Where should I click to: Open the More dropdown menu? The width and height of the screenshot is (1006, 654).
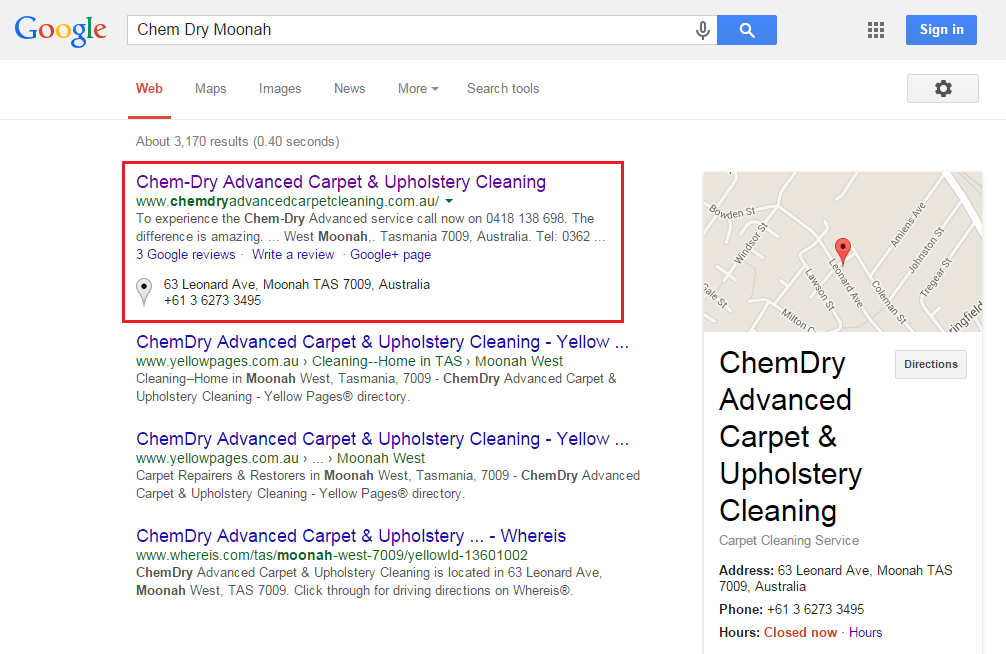[x=418, y=89]
